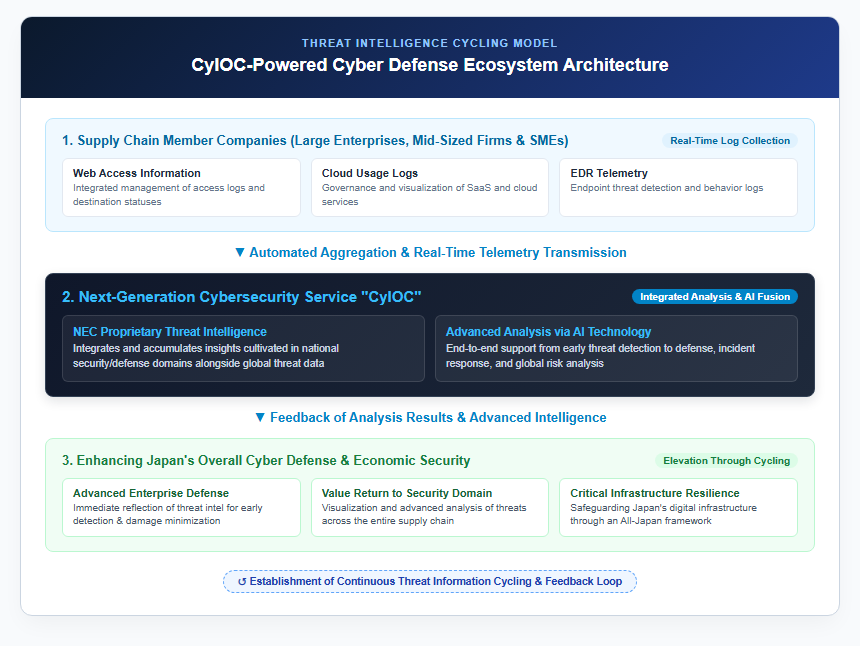Select the Advanced Analysis via AI Technology title
860x646 pixels.
coord(548,332)
